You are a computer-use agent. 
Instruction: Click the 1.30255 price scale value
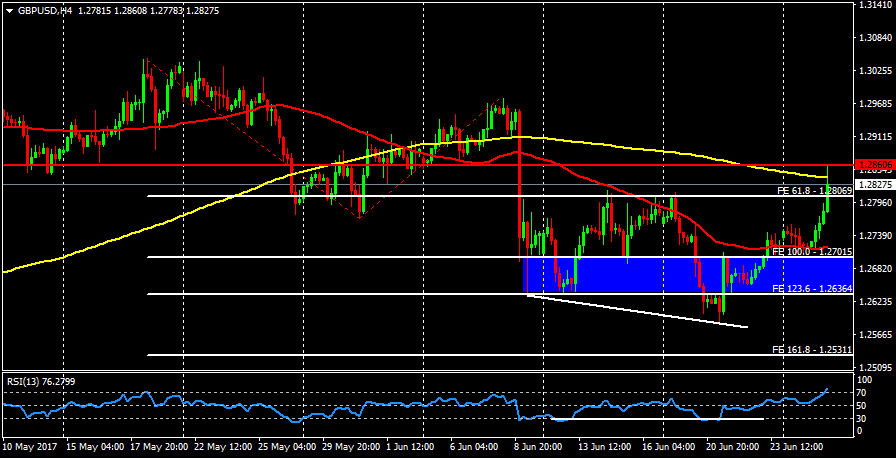click(x=875, y=70)
